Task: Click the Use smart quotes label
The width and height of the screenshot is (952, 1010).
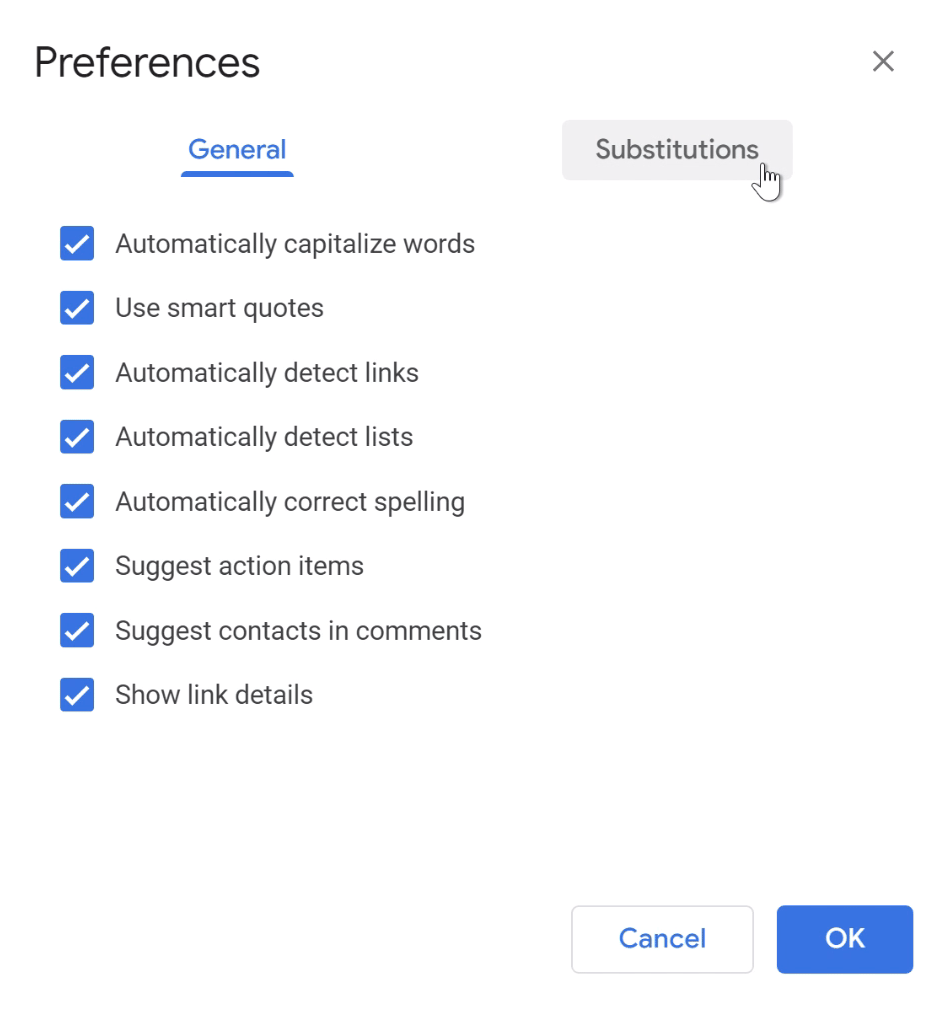Action: click(219, 308)
